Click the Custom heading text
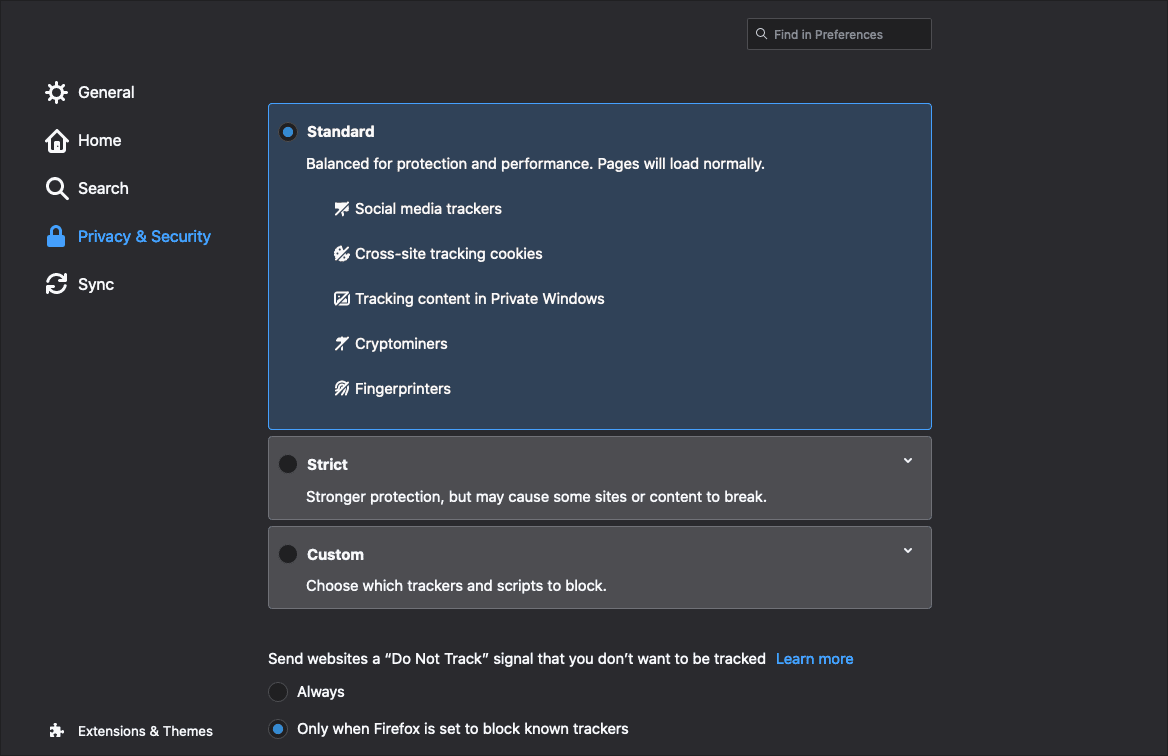Viewport: 1168px width, 756px height. pyautogui.click(x=335, y=555)
